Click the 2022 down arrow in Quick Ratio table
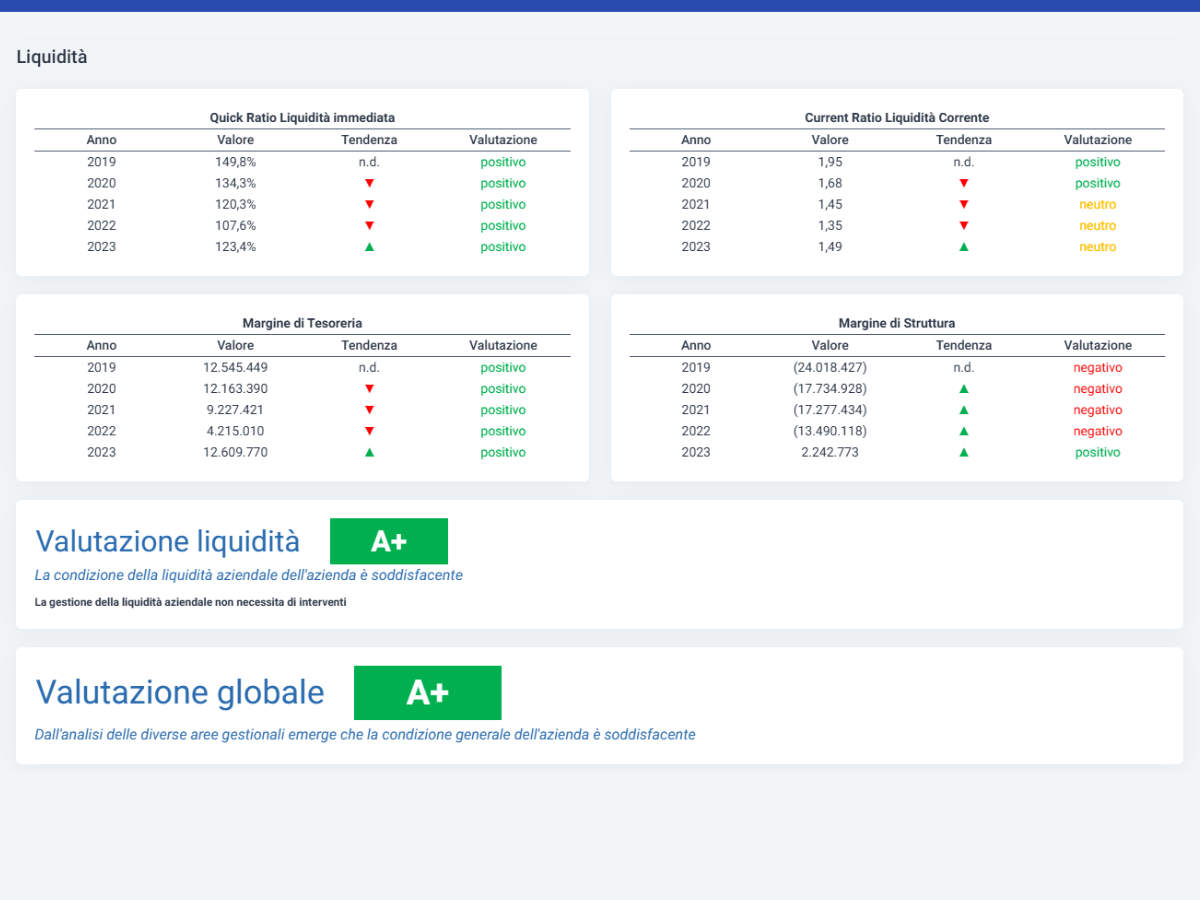This screenshot has width=1200, height=900. click(369, 226)
